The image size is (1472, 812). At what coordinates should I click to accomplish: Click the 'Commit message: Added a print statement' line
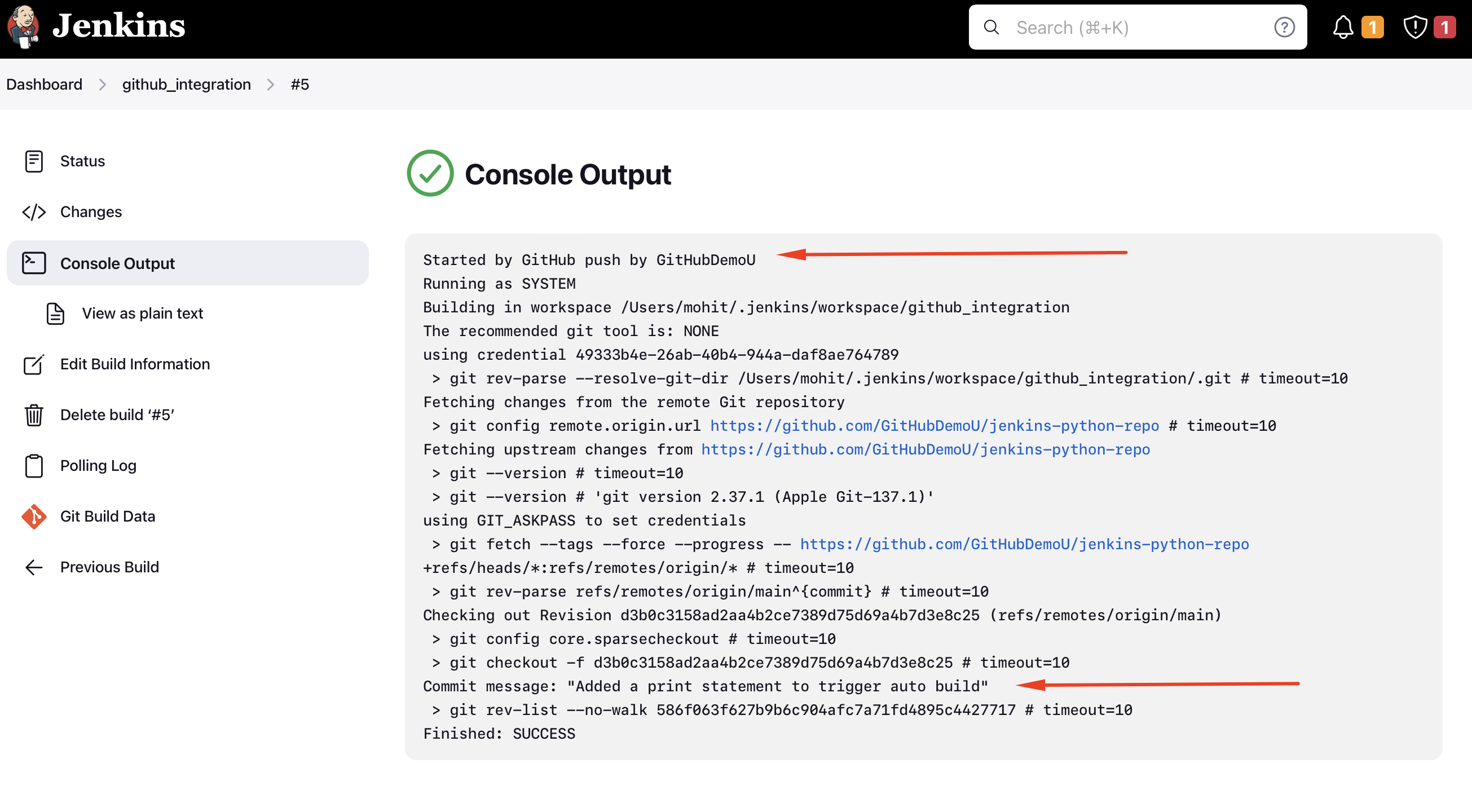coord(705,686)
